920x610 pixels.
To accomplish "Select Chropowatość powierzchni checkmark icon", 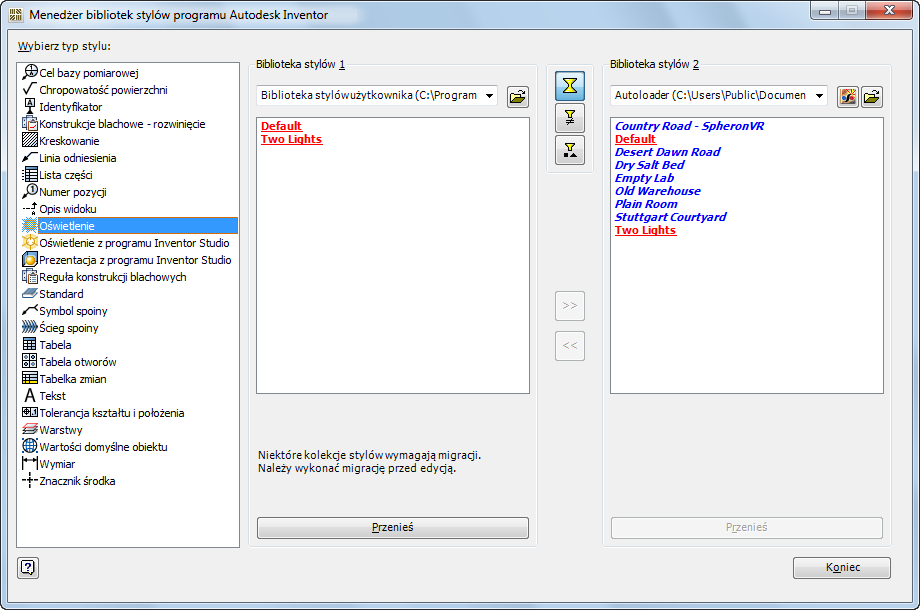I will pyautogui.click(x=30, y=89).
